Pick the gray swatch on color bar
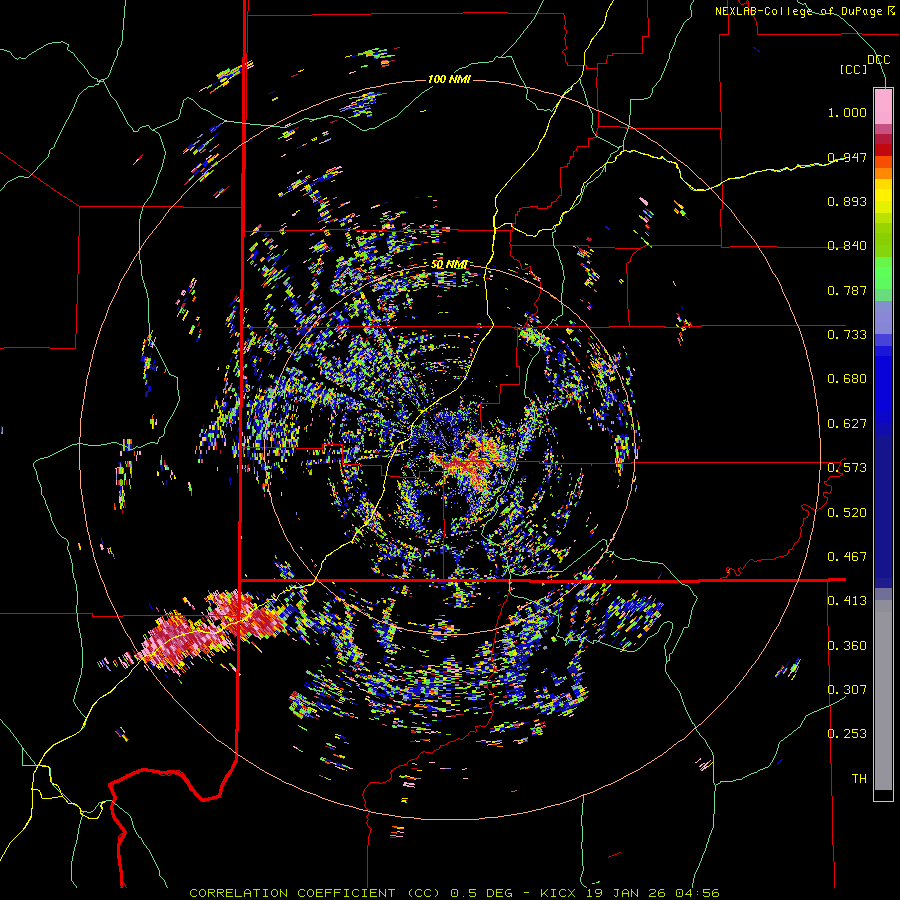900x900 pixels. click(883, 695)
